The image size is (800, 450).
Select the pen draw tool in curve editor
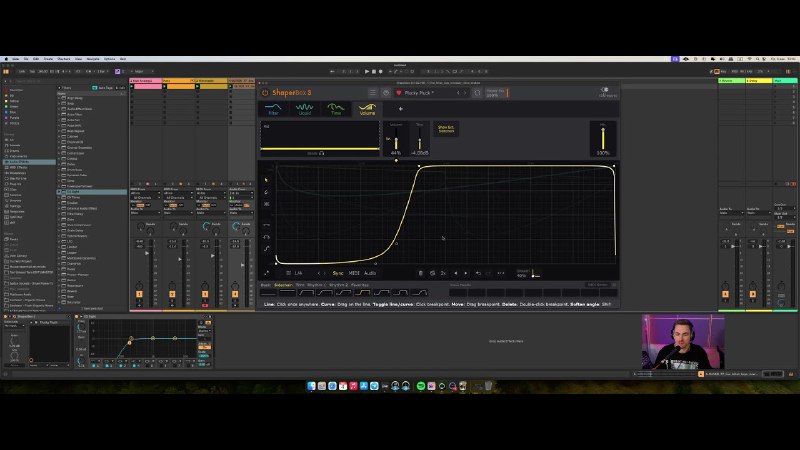tap(266, 192)
